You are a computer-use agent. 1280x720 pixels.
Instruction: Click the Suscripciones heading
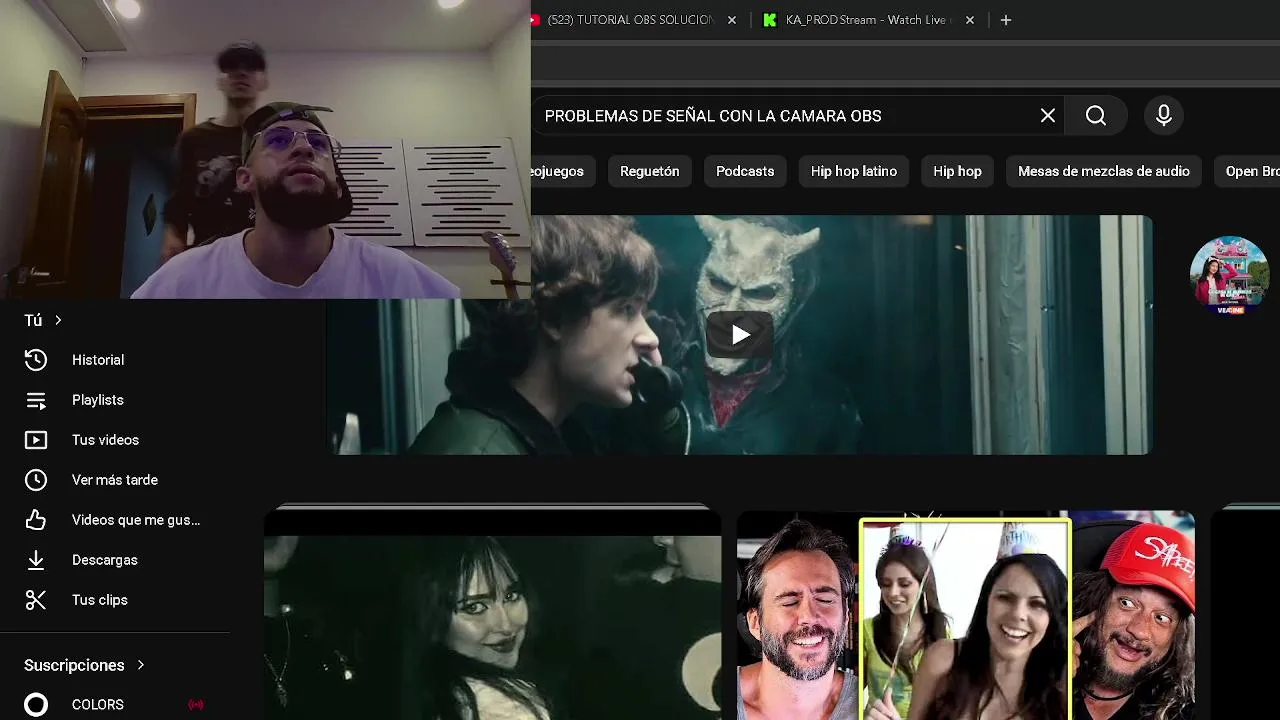point(74,665)
